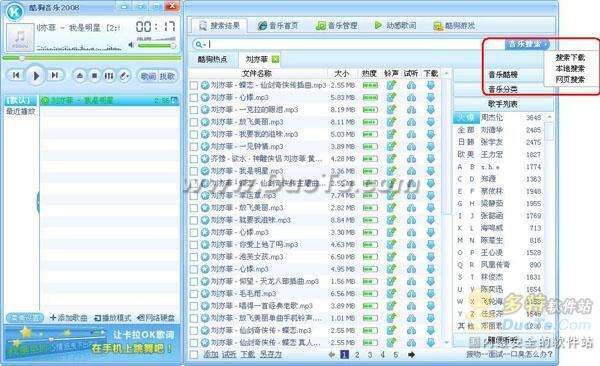
Task: Set ringtone for 幸运草.mp3
Action: 391,196
